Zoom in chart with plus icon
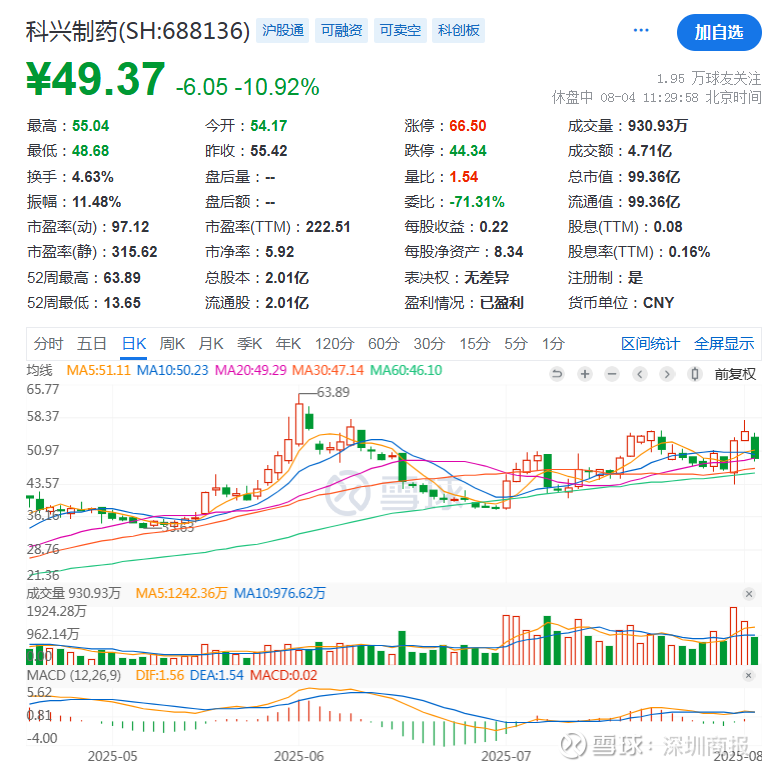Image resolution: width=772 pixels, height=770 pixels. click(x=585, y=374)
